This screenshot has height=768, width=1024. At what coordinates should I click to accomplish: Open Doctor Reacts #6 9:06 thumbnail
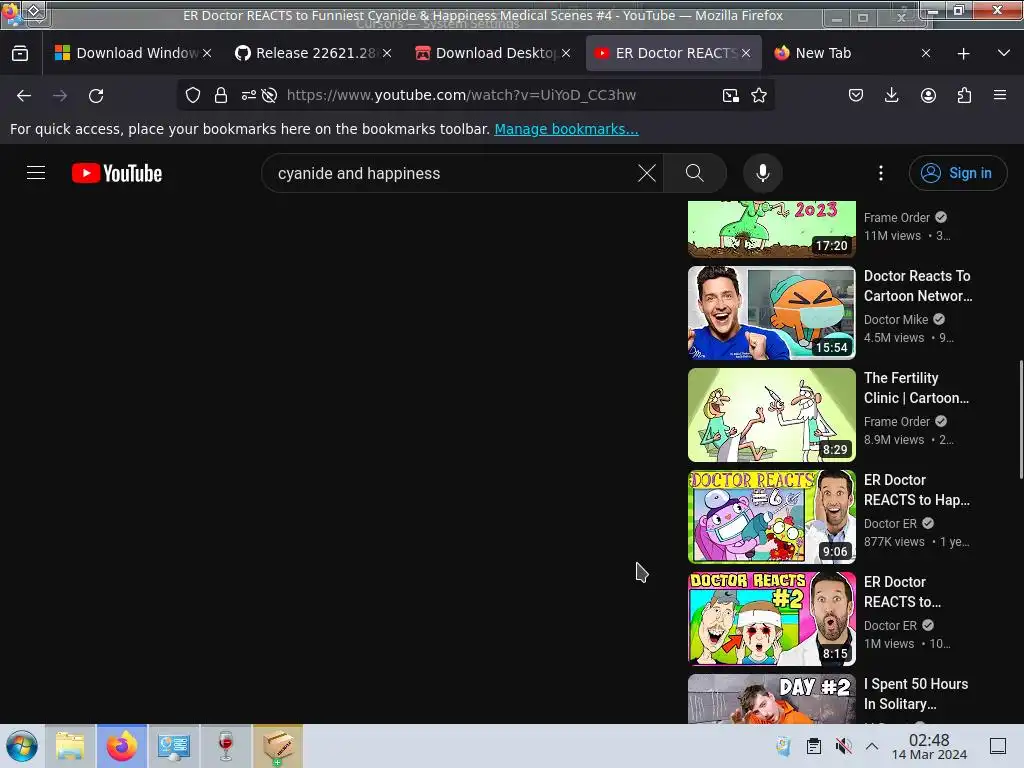tap(771, 517)
